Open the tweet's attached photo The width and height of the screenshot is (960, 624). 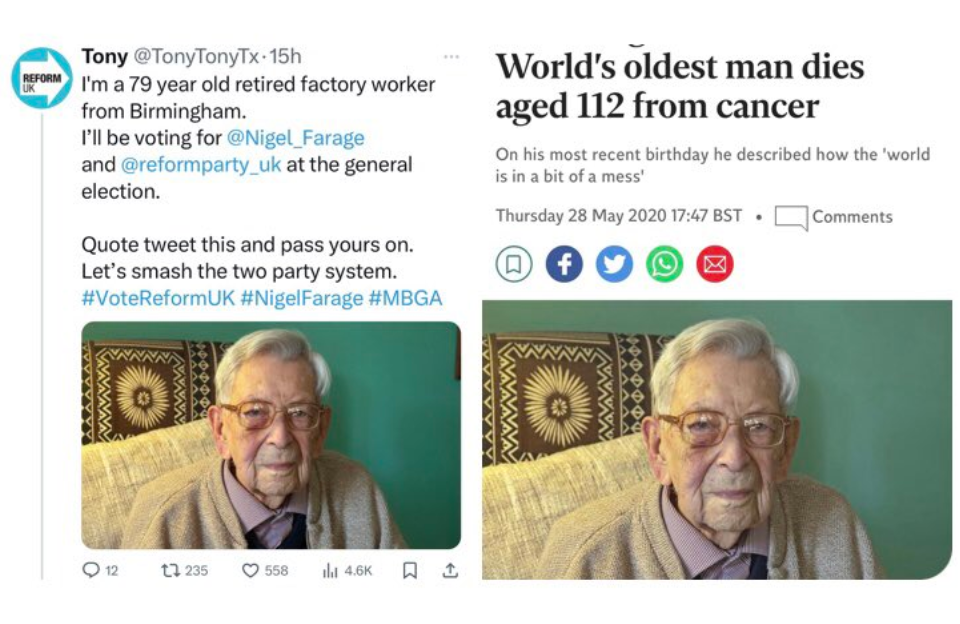pos(271,435)
